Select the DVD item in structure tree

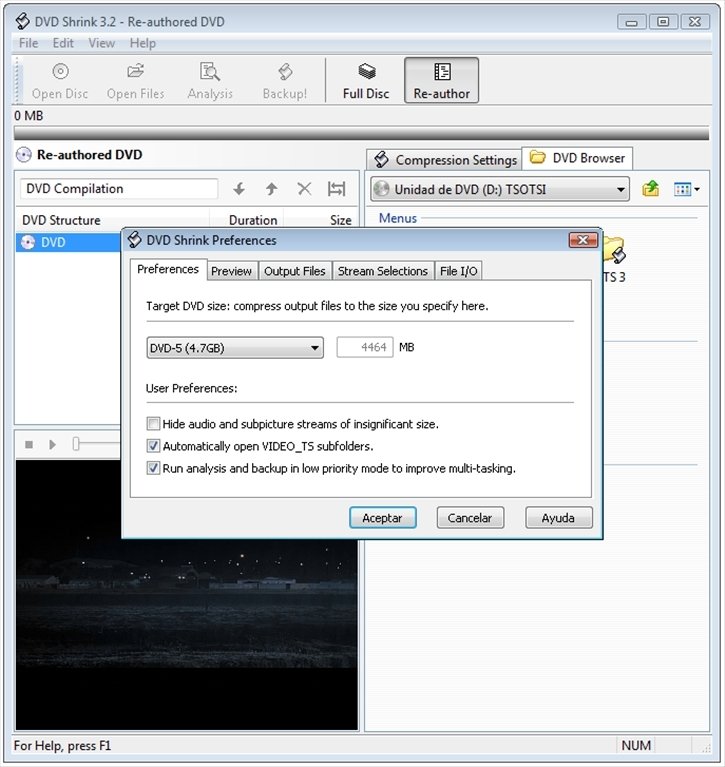pyautogui.click(x=52, y=242)
